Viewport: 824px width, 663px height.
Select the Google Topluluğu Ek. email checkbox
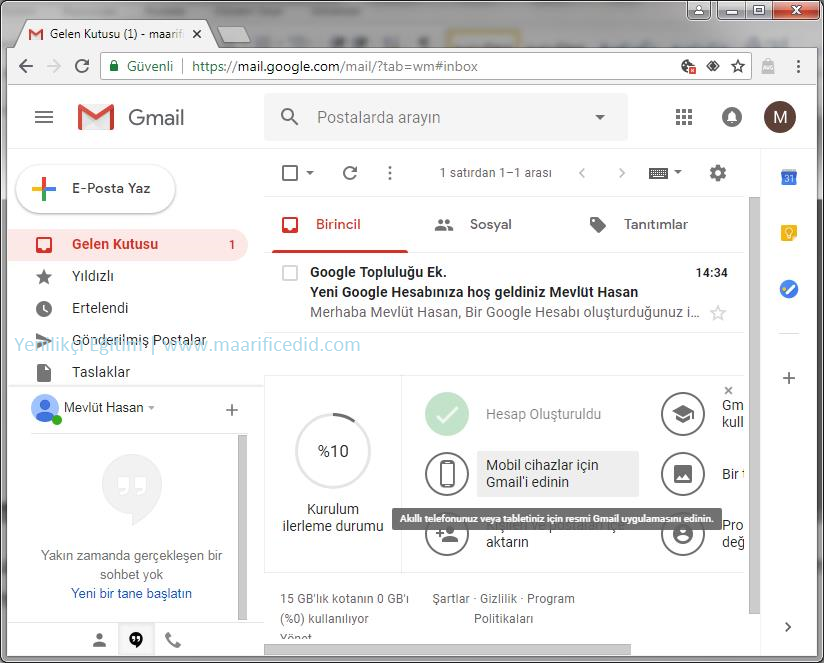coord(290,273)
